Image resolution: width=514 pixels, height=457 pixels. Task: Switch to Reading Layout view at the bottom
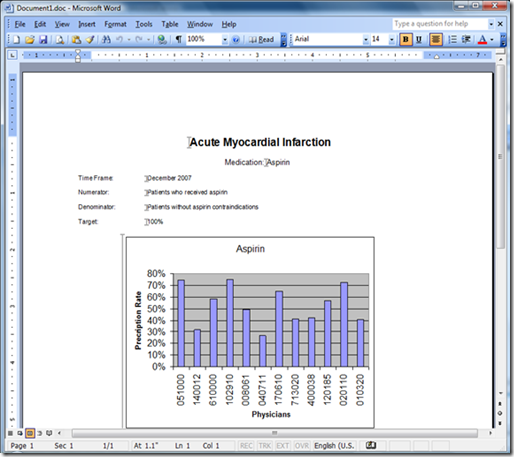pos(49,433)
